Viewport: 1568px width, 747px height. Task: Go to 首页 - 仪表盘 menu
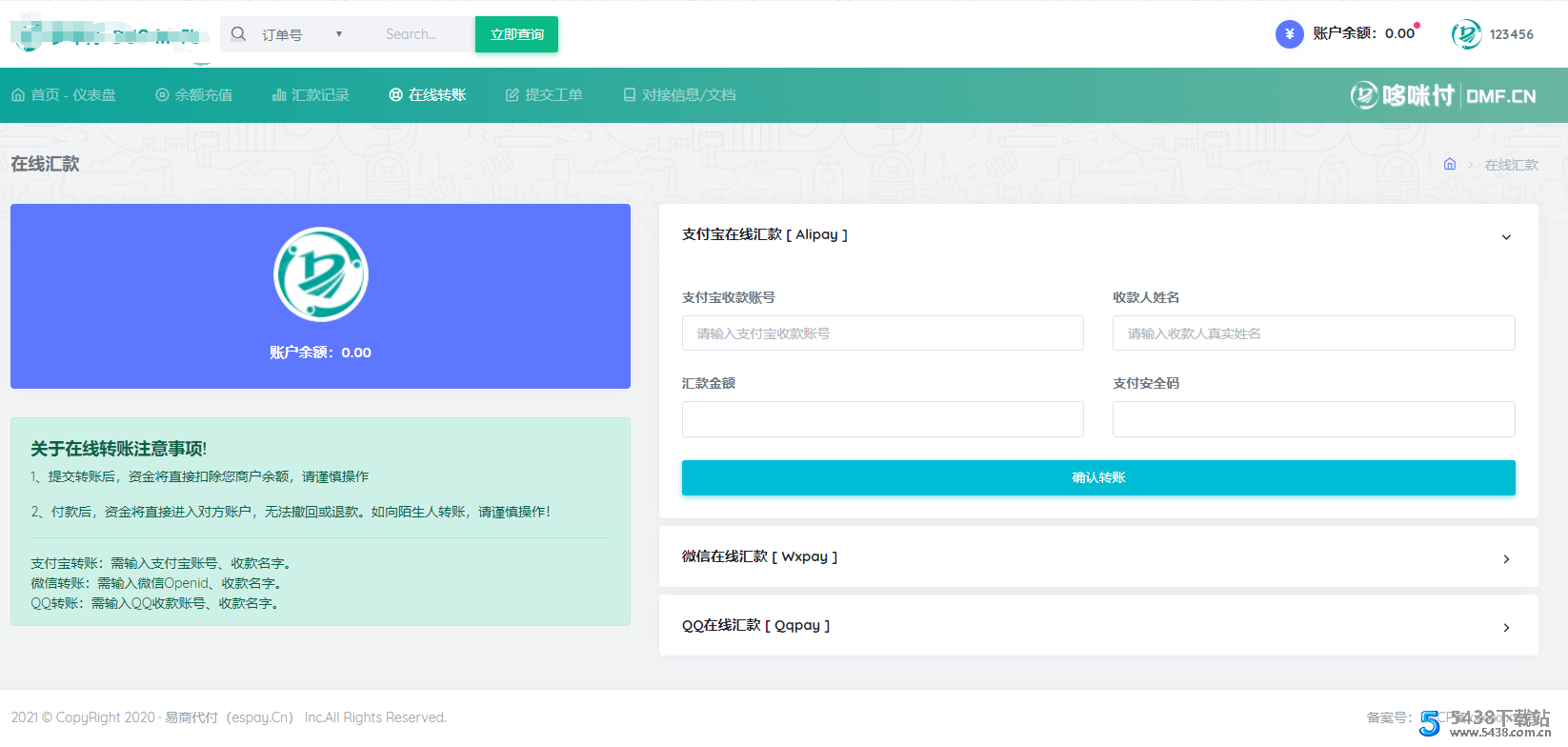[x=64, y=95]
